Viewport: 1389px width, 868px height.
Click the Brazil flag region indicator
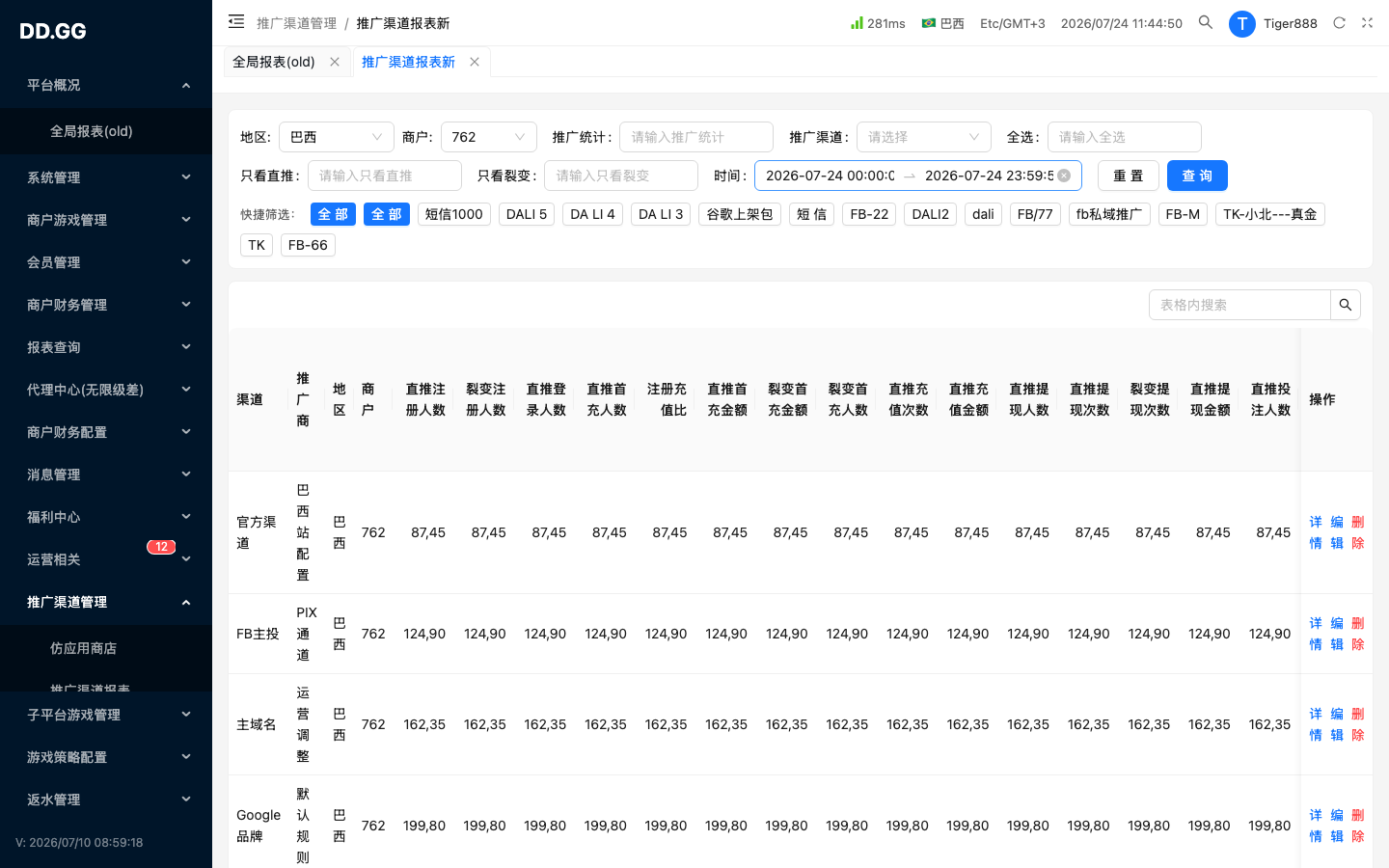click(929, 23)
